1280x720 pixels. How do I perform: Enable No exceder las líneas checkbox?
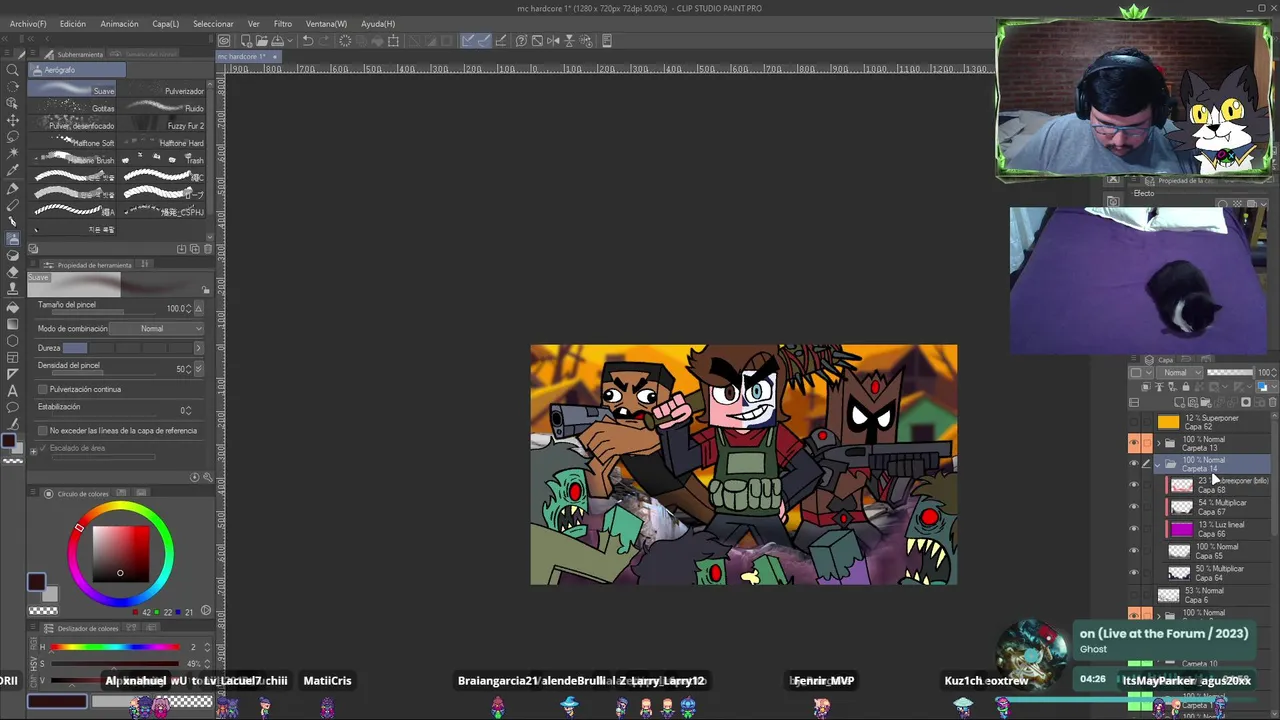point(42,430)
